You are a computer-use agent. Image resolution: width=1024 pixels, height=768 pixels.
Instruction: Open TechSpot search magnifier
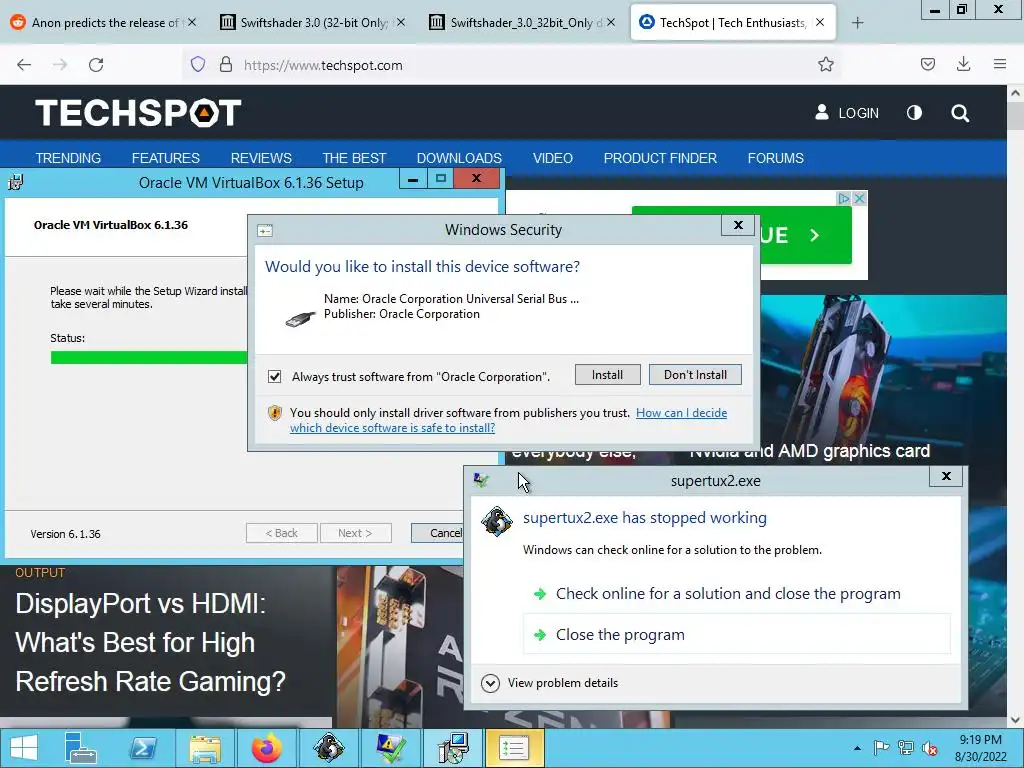(x=959, y=113)
